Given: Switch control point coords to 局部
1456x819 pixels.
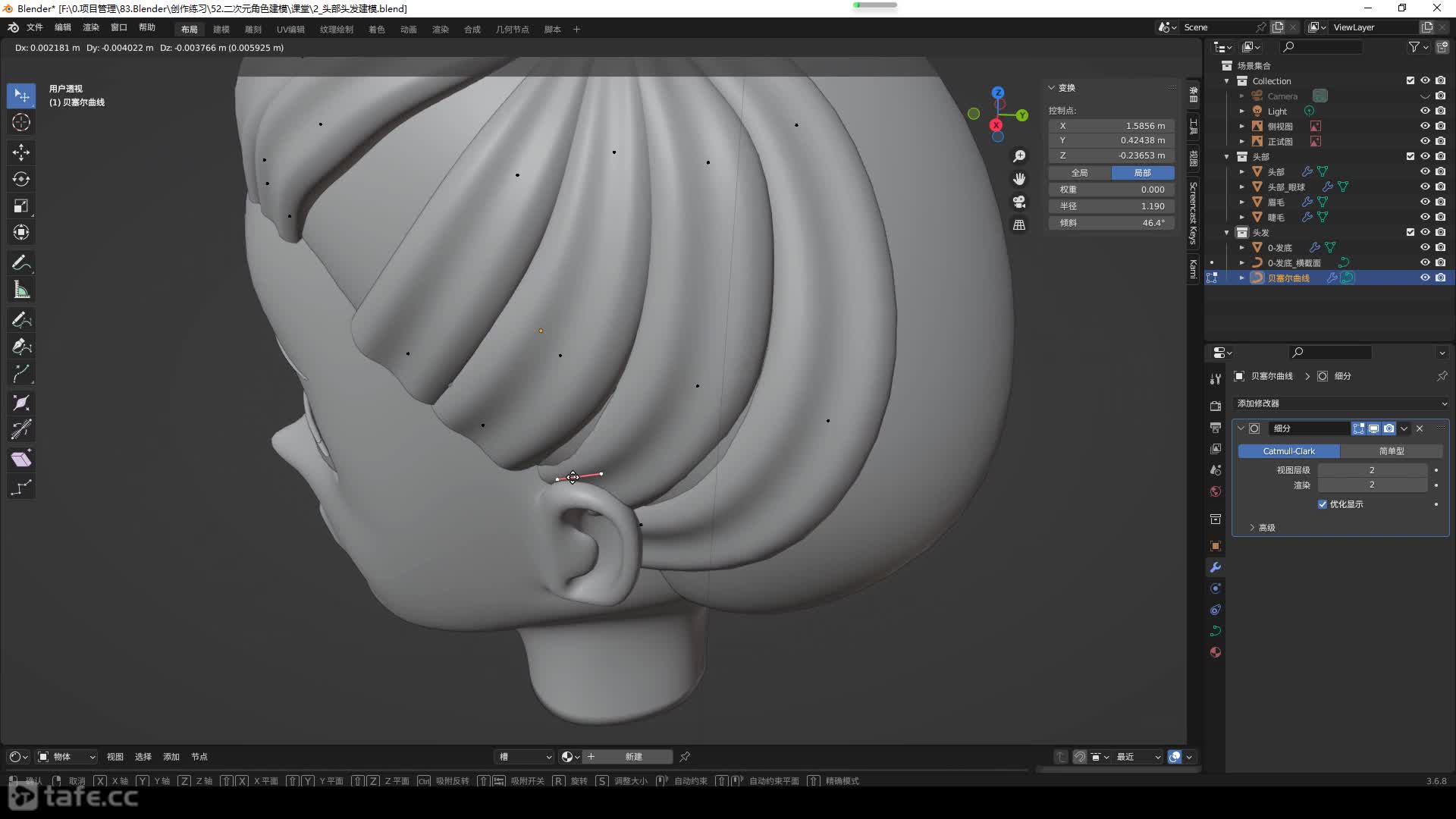Looking at the screenshot, I should (x=1143, y=173).
